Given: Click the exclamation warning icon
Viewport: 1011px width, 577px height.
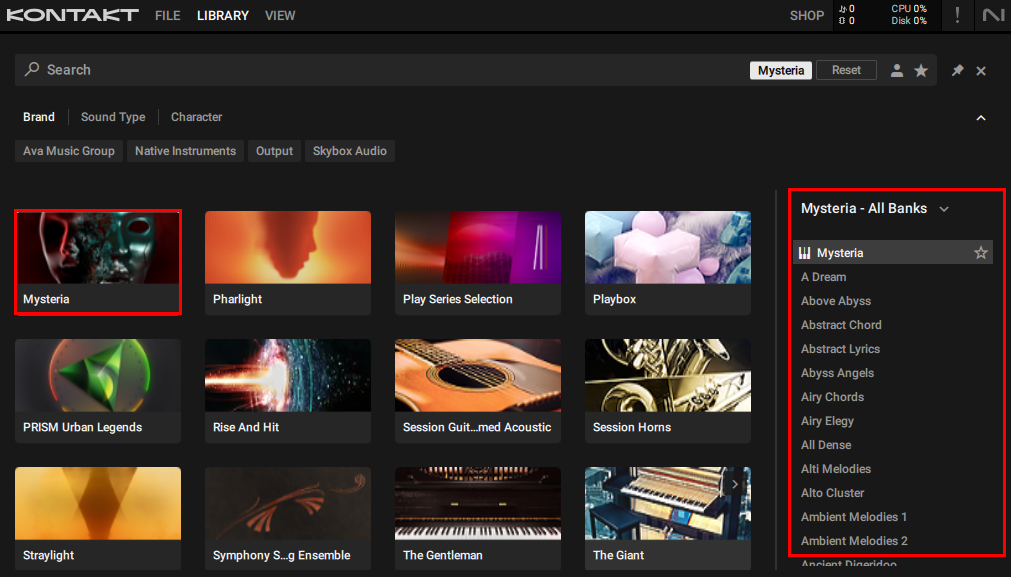Looking at the screenshot, I should [x=957, y=15].
